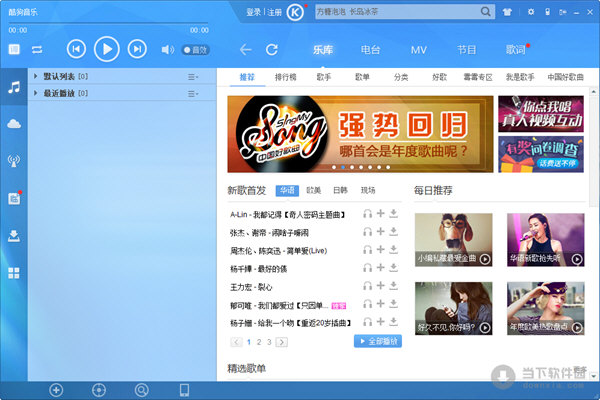Click the bottom search list magnifier icon
600x400 pixels.
[x=142, y=390]
